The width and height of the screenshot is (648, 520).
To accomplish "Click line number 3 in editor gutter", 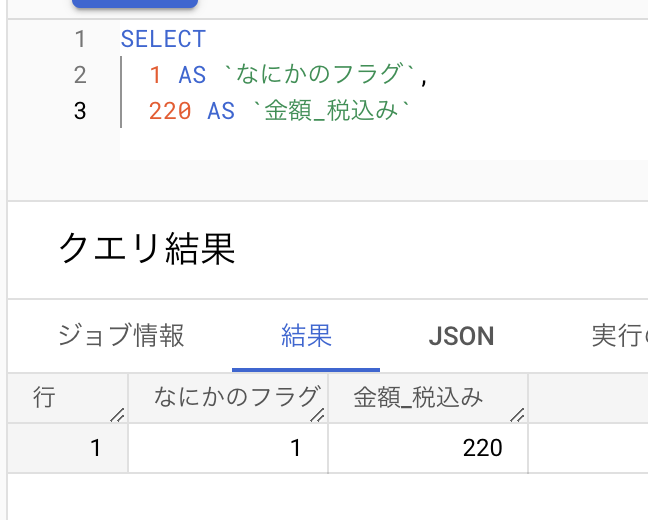I will coord(80,111).
